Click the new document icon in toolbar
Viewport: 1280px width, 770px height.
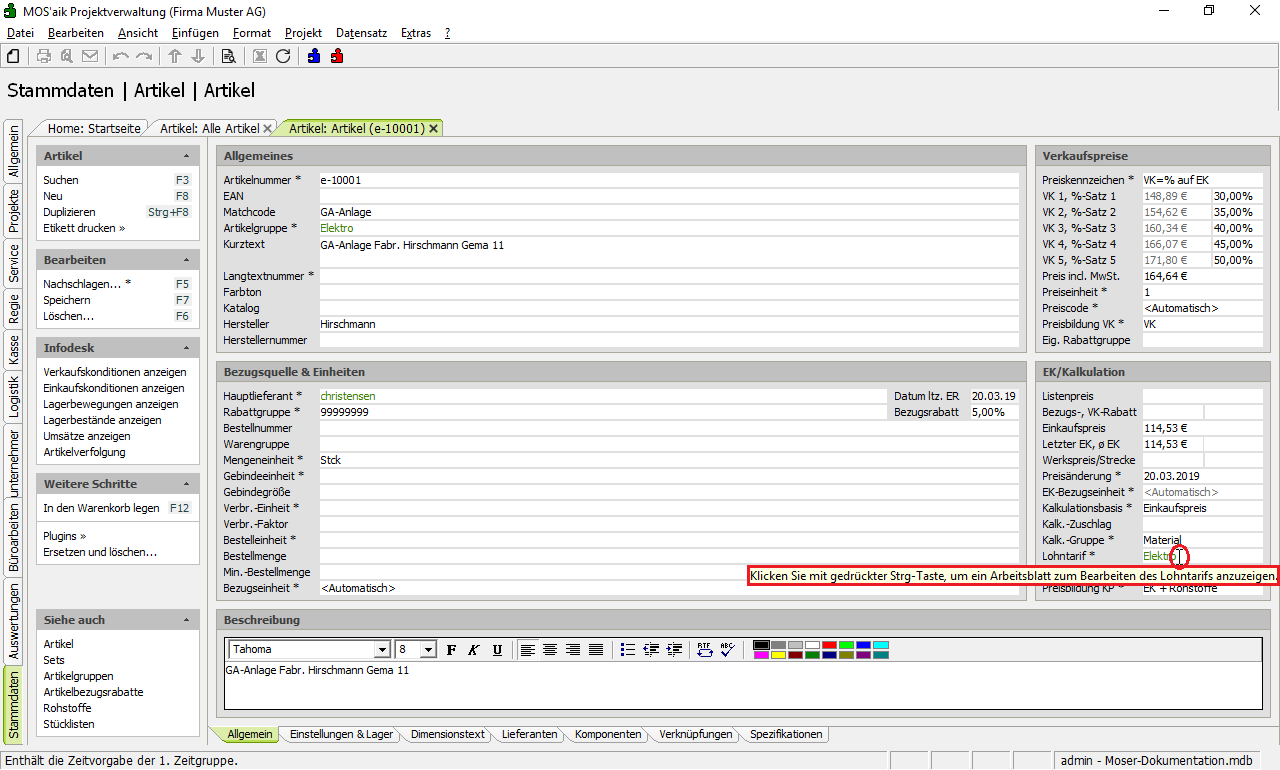click(13, 56)
